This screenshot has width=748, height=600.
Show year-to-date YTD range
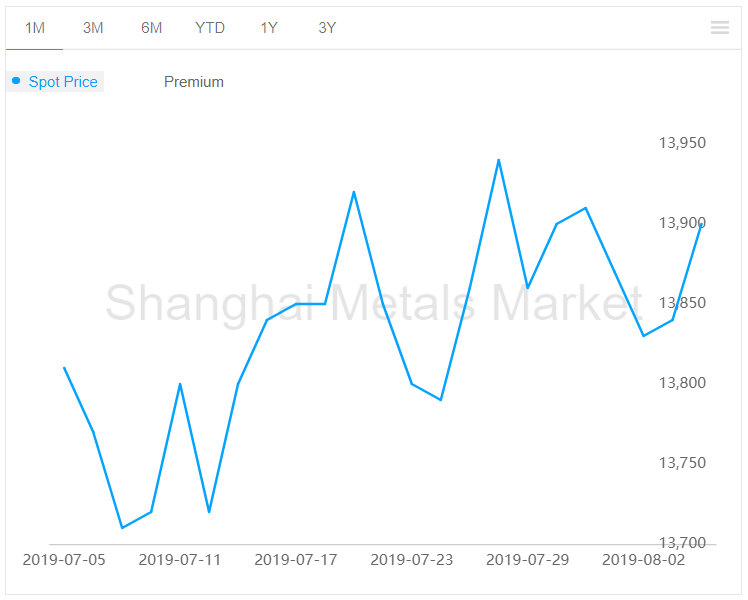(210, 28)
